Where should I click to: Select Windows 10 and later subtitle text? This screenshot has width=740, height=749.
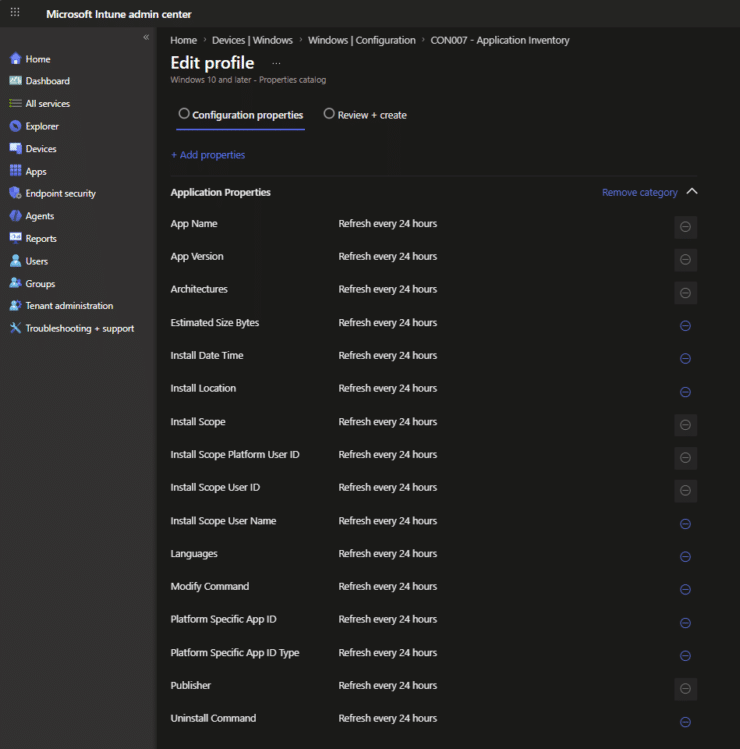(248, 80)
